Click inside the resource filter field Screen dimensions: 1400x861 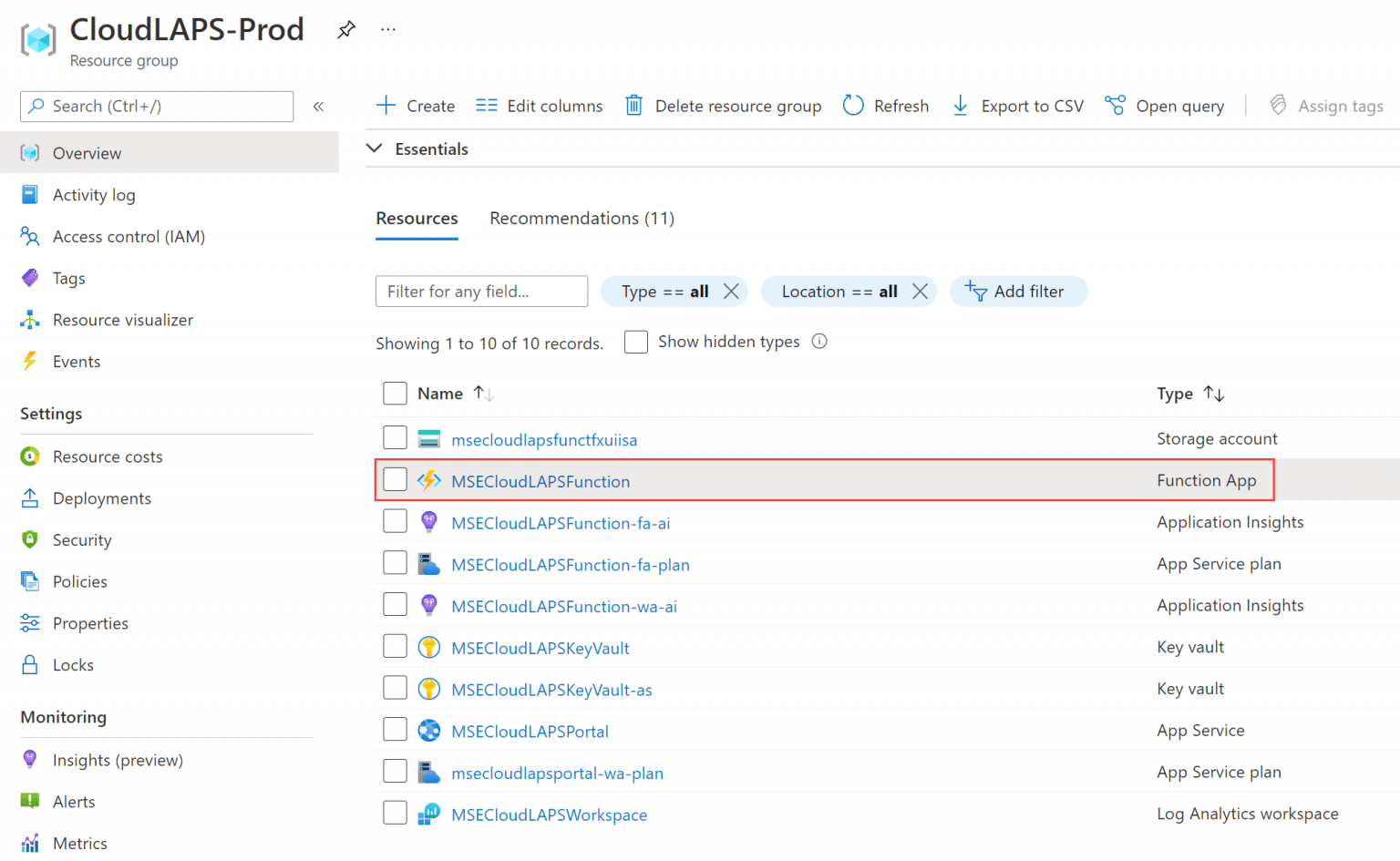tap(481, 291)
